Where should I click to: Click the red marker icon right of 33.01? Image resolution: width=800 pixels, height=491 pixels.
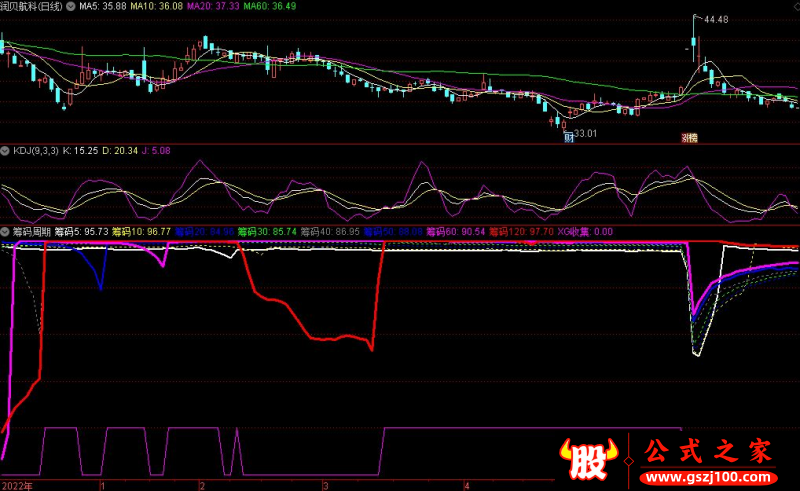click(690, 137)
